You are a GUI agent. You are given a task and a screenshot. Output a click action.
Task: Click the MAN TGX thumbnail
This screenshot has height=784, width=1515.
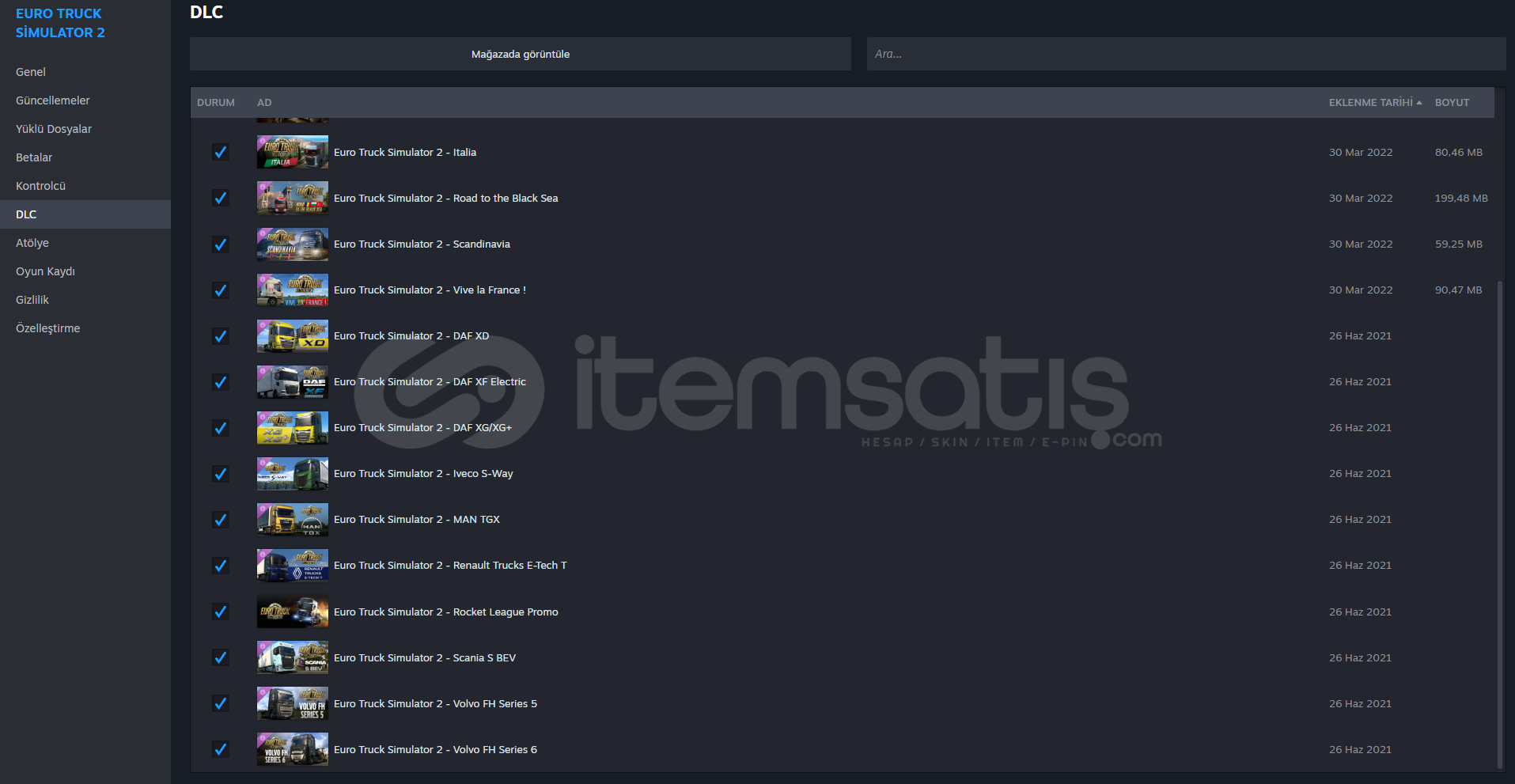[x=292, y=519]
